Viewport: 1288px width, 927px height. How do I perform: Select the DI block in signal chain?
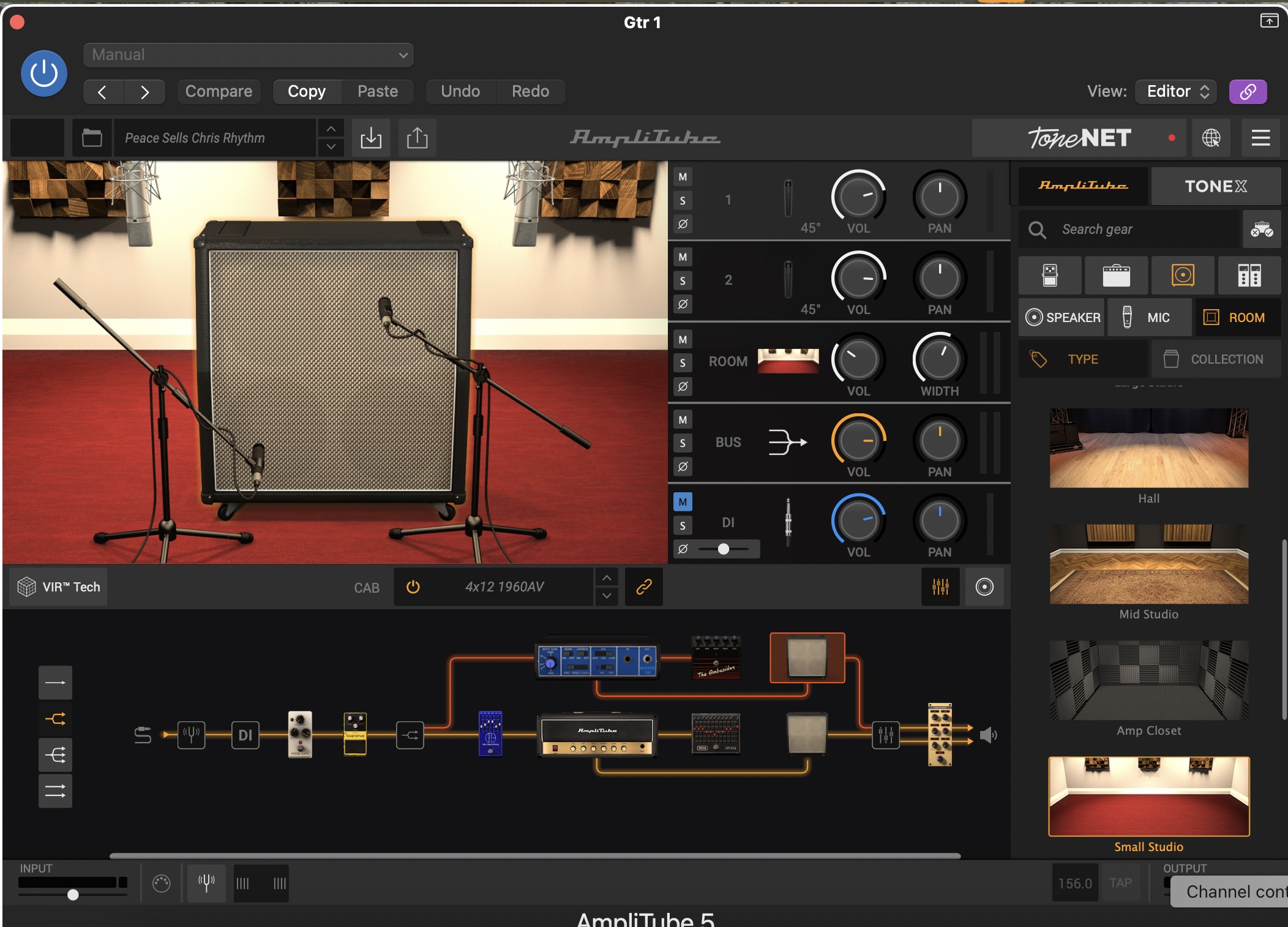click(x=245, y=735)
